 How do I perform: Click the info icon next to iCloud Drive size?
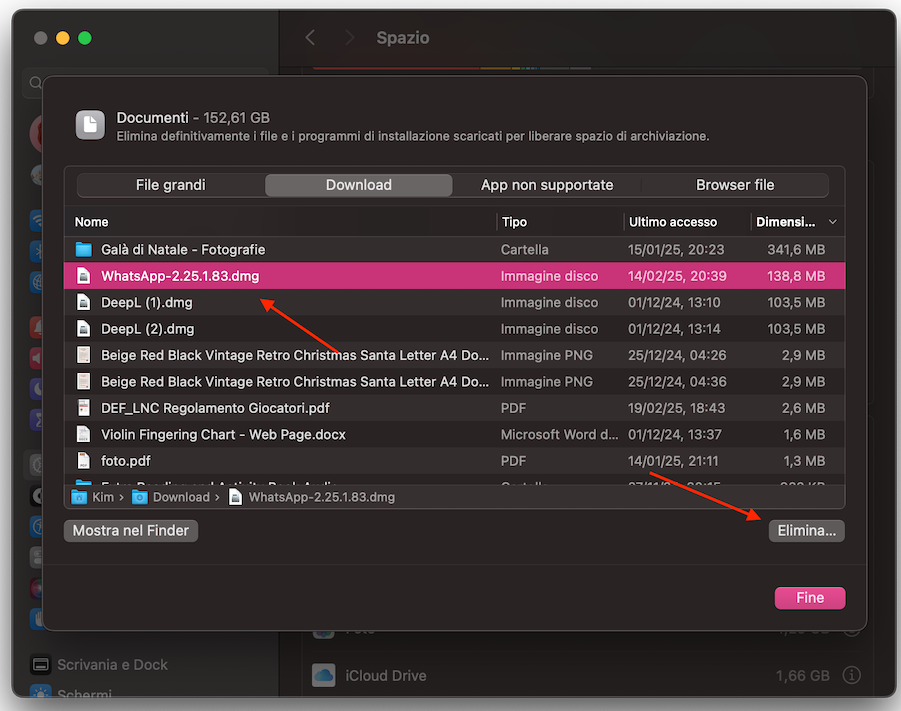coord(852,676)
